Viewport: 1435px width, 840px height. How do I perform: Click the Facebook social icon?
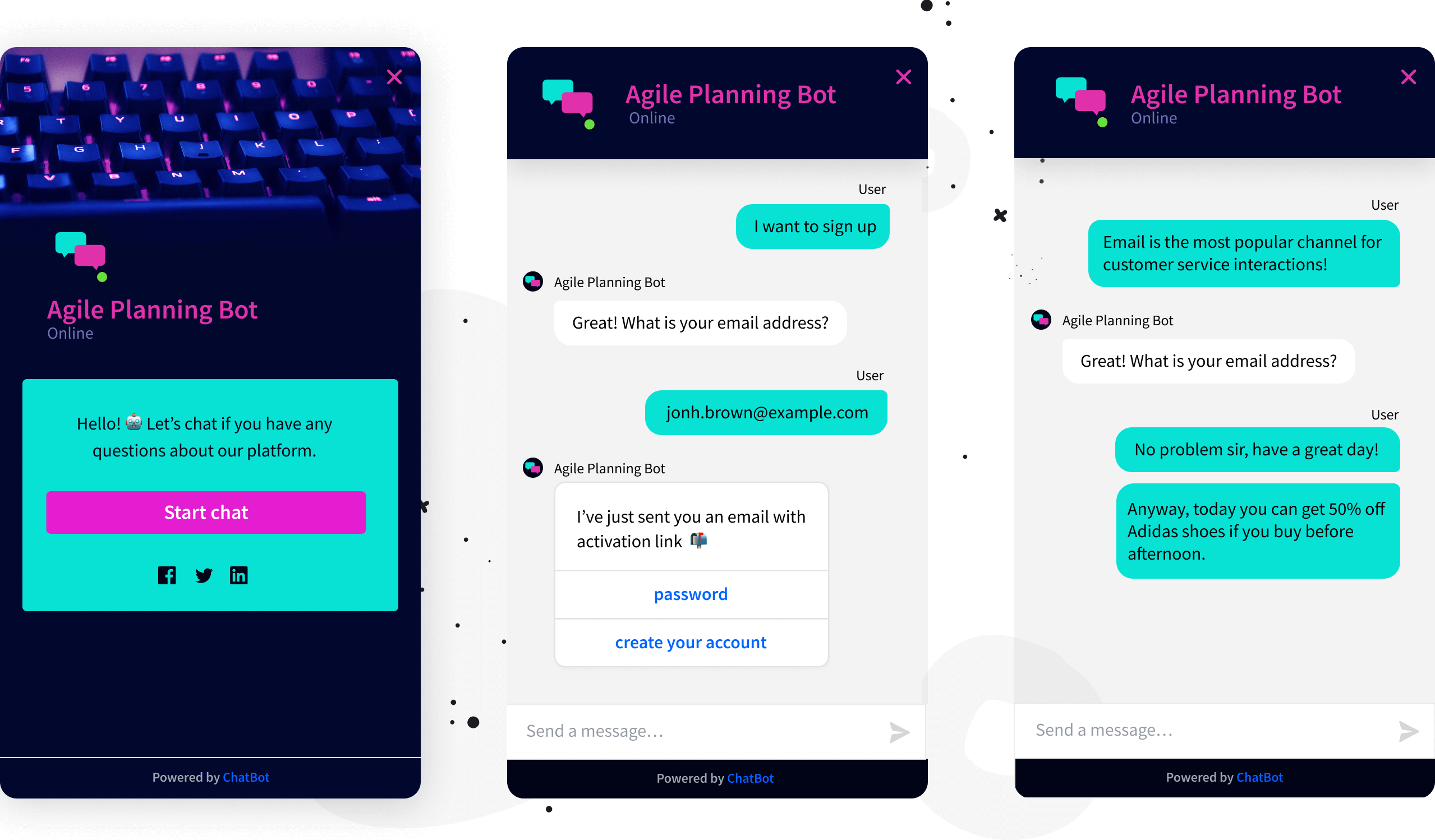tap(168, 575)
